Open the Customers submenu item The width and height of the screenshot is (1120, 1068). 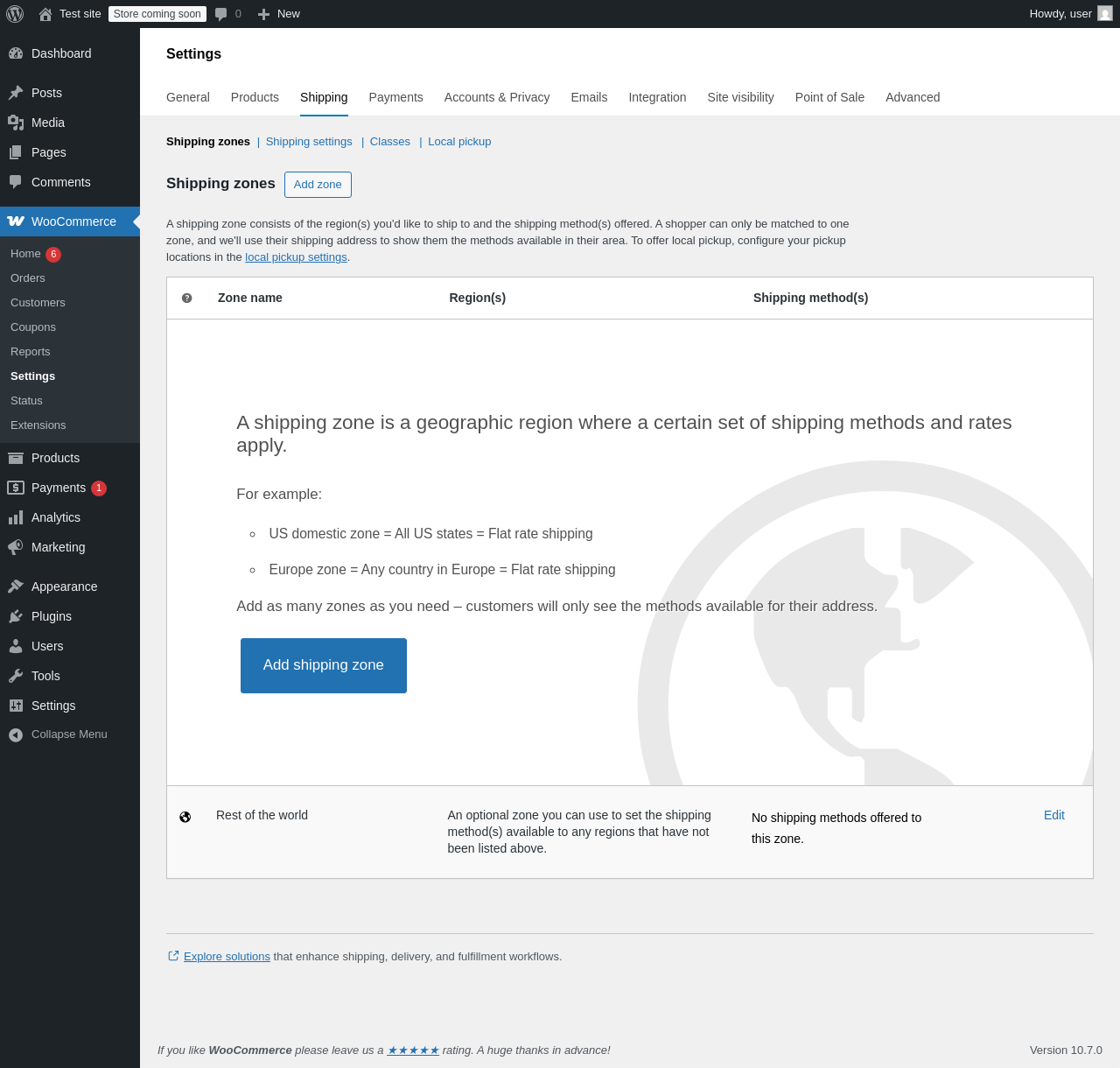[38, 303]
